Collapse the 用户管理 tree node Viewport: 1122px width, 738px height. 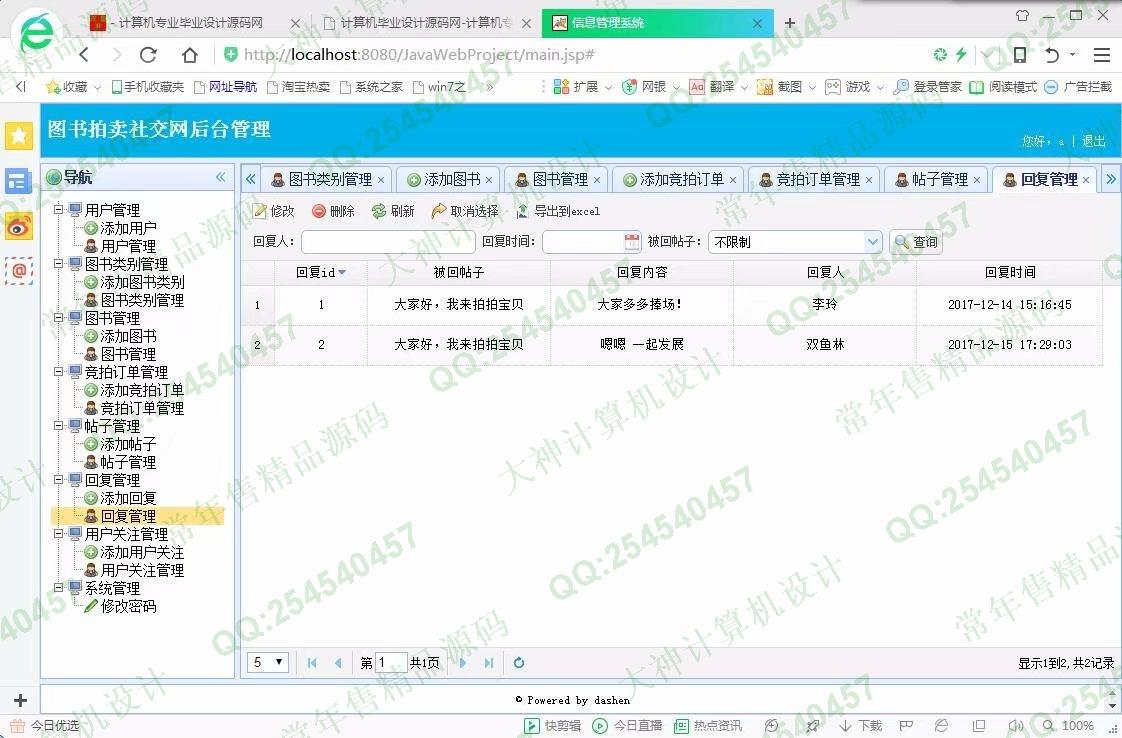59,210
